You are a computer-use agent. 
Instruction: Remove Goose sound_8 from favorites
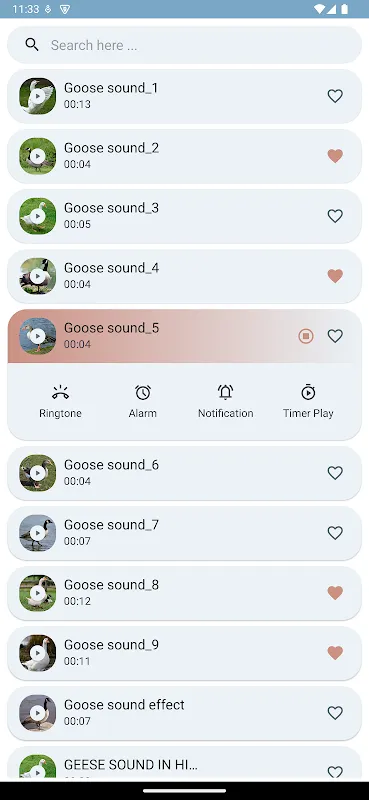click(x=335, y=593)
